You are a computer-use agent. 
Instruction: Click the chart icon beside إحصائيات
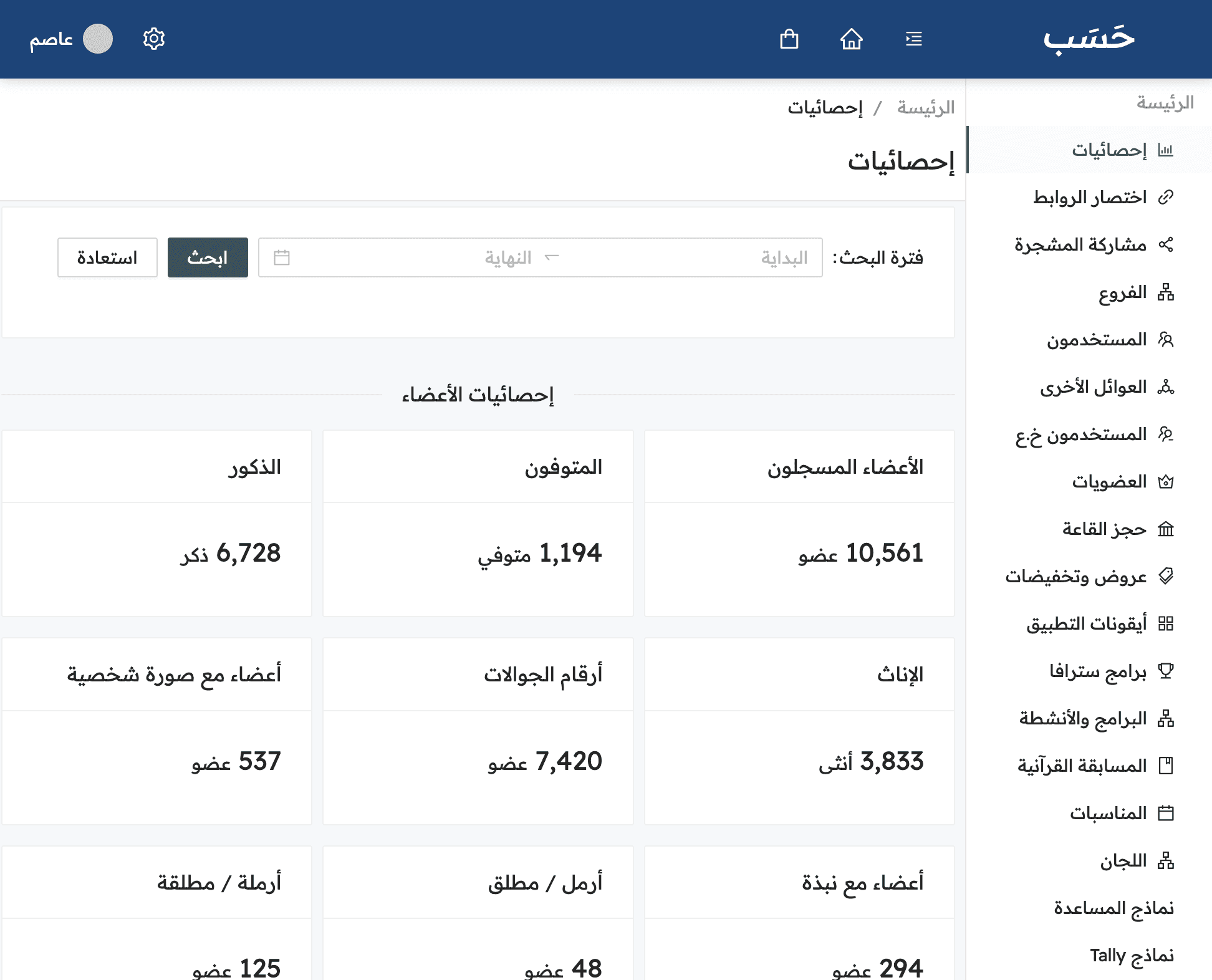pos(1166,150)
